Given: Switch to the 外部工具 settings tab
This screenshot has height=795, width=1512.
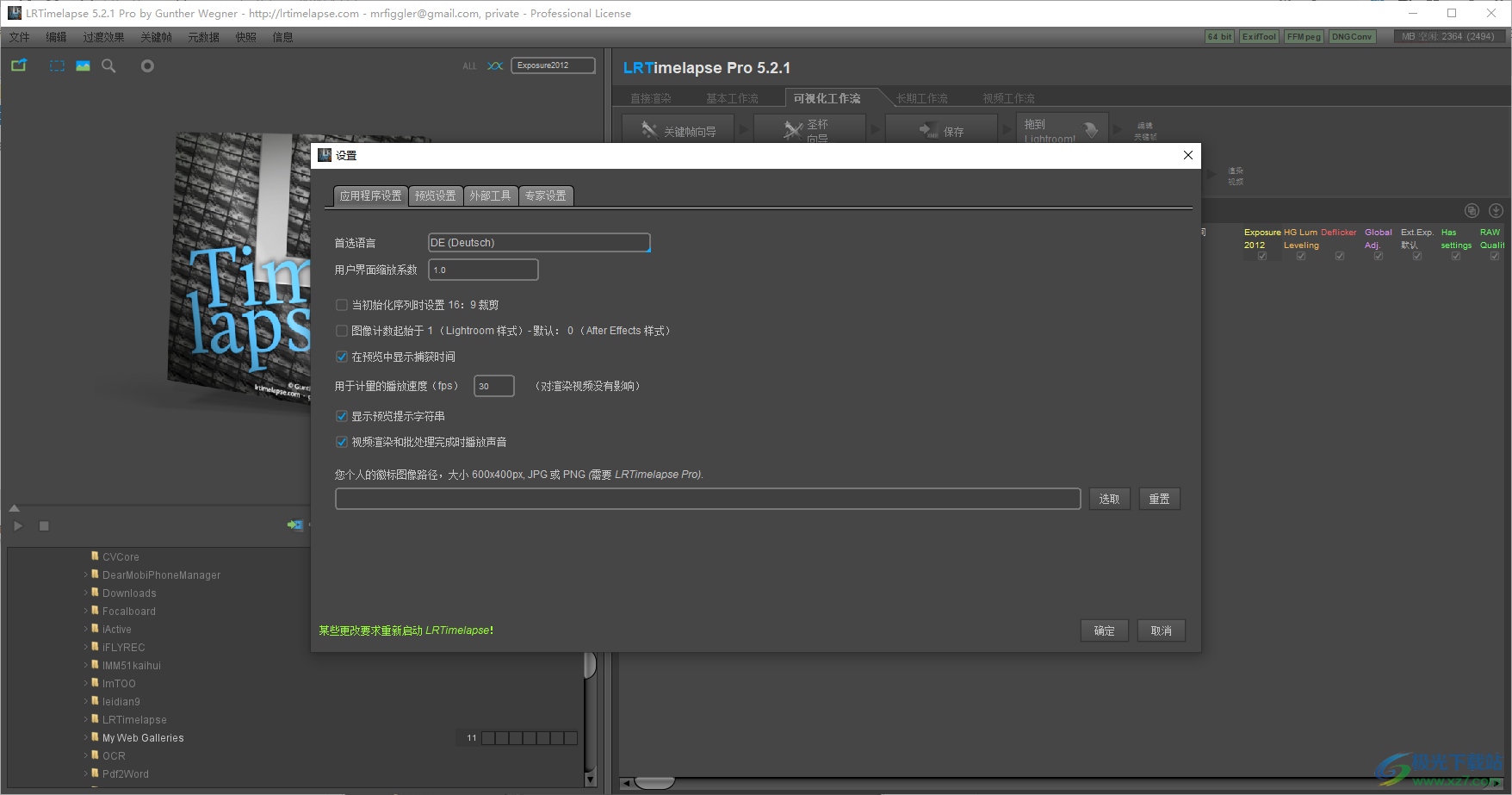Looking at the screenshot, I should click(x=490, y=196).
